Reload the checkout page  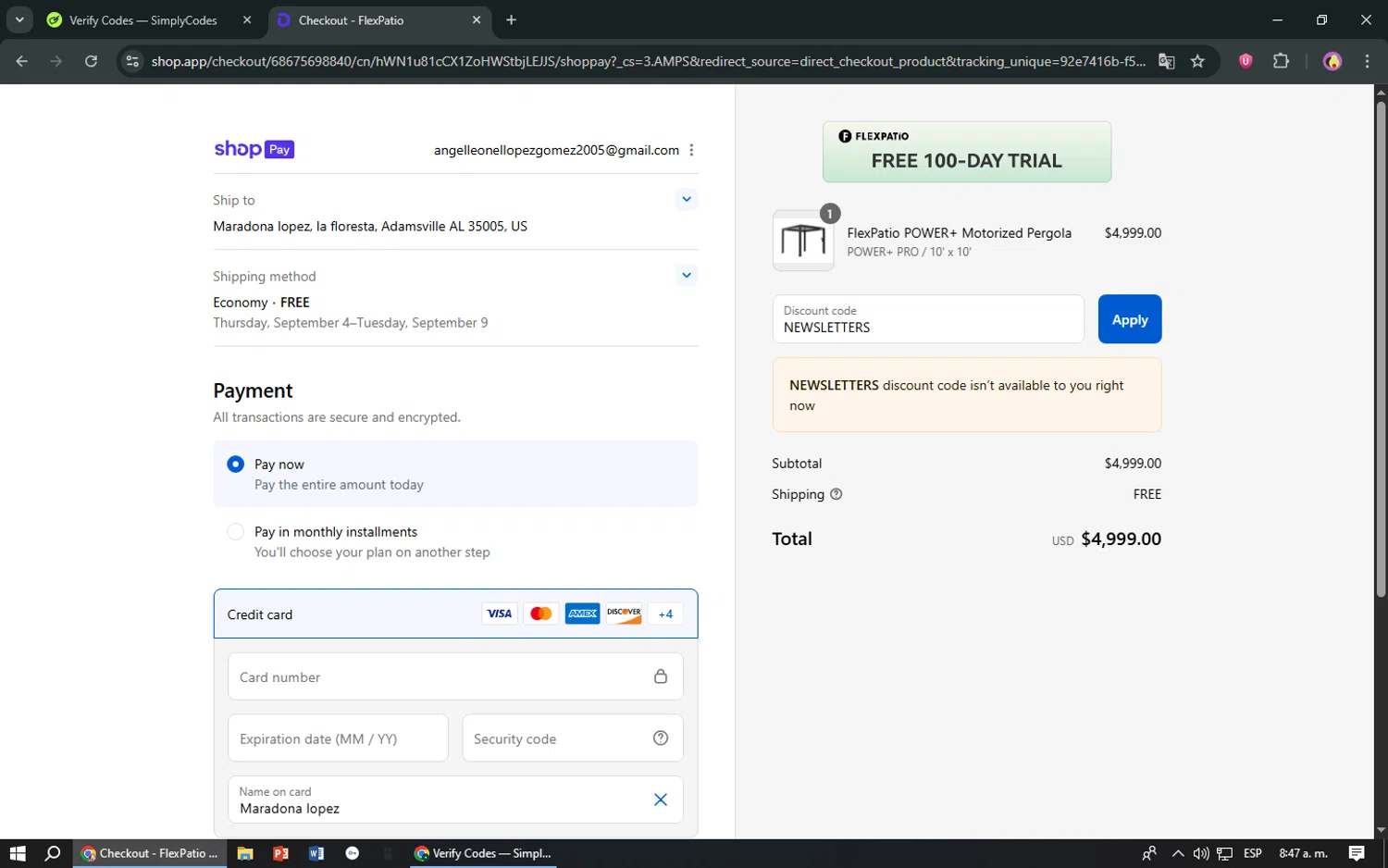coord(91,61)
